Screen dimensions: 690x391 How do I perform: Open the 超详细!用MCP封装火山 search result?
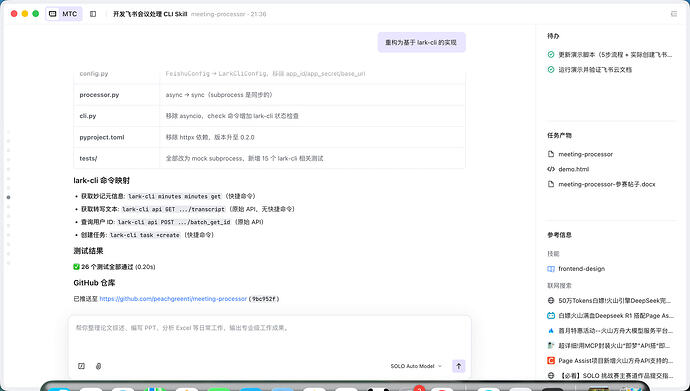pyautogui.click(x=614, y=346)
